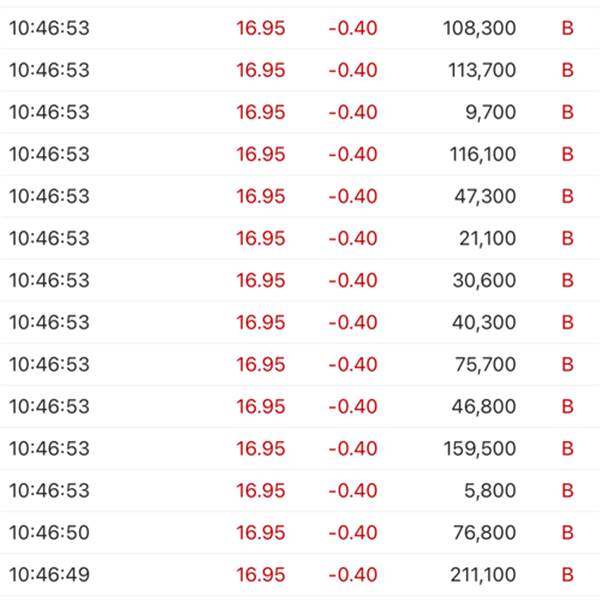
Task: Click the 9,700 volume trade row
Action: (x=300, y=112)
